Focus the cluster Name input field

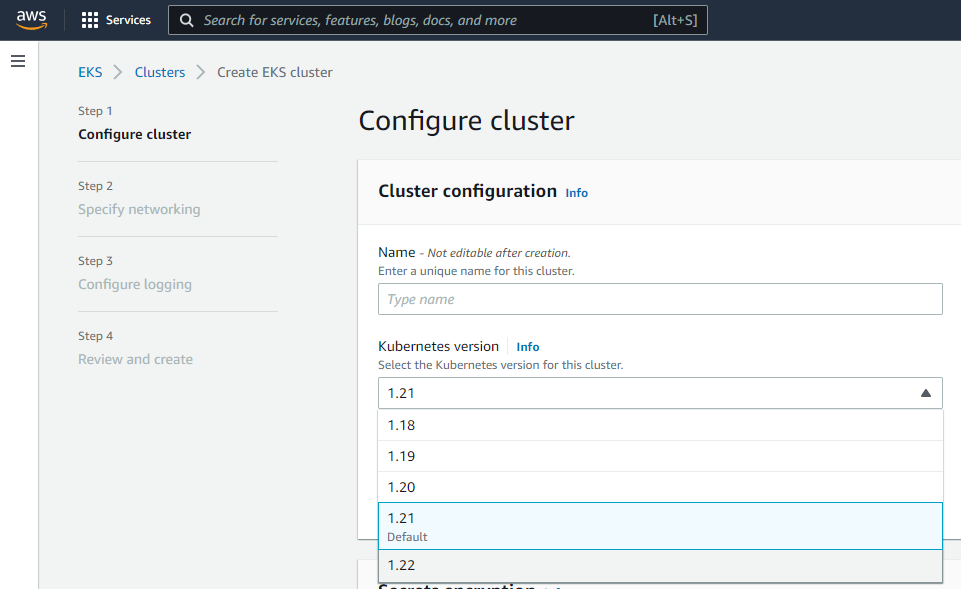(660, 299)
